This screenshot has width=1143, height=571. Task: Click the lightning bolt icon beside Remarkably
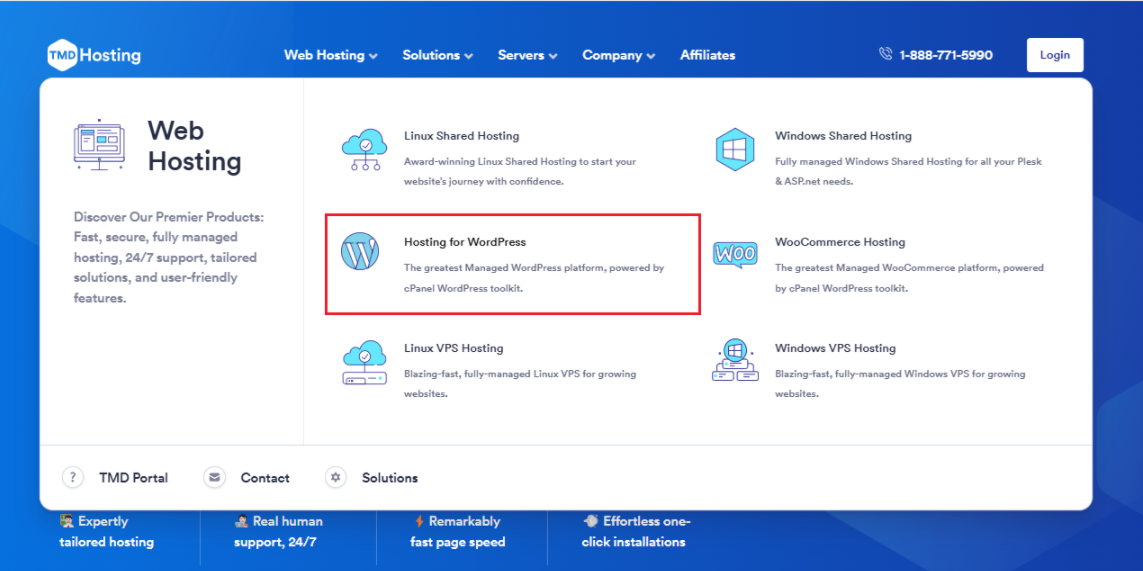pyautogui.click(x=419, y=521)
